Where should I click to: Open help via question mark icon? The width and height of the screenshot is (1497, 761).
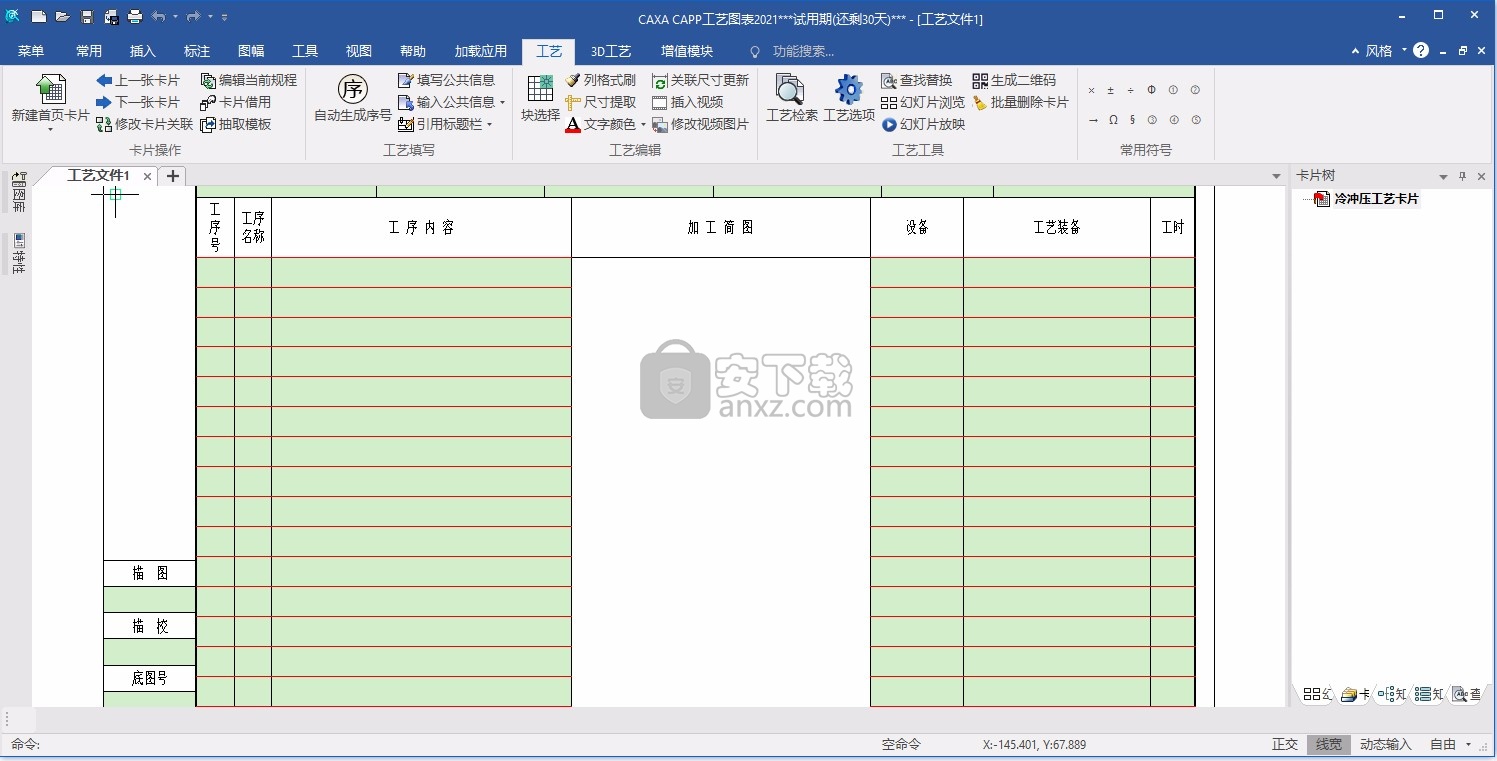coord(1421,51)
